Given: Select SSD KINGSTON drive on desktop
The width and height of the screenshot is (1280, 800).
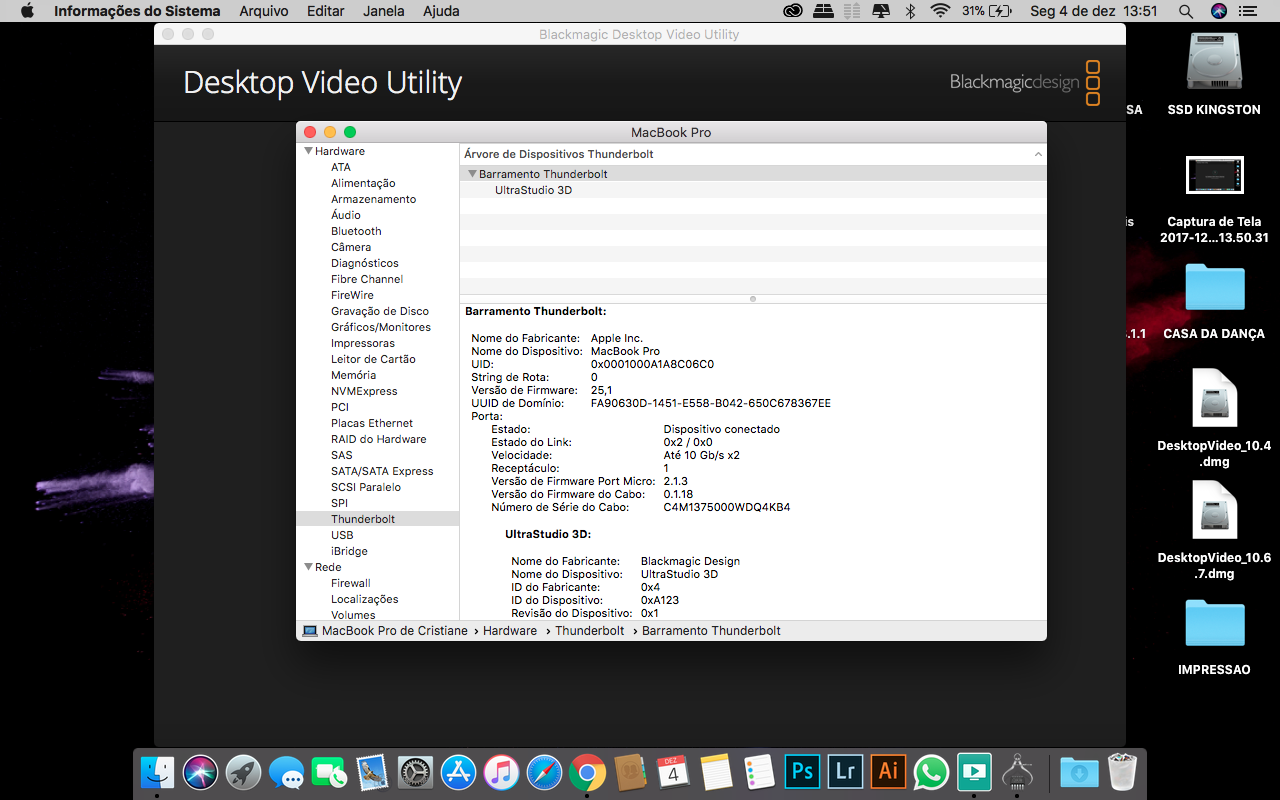Looking at the screenshot, I should [x=1214, y=73].
